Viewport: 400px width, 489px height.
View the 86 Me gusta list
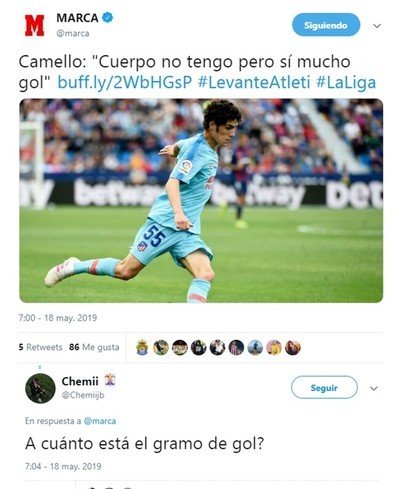coord(94,347)
